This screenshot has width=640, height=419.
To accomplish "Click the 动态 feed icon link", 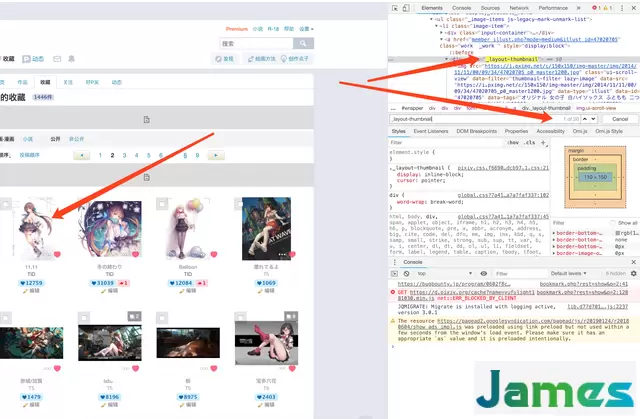I will (x=33, y=59).
